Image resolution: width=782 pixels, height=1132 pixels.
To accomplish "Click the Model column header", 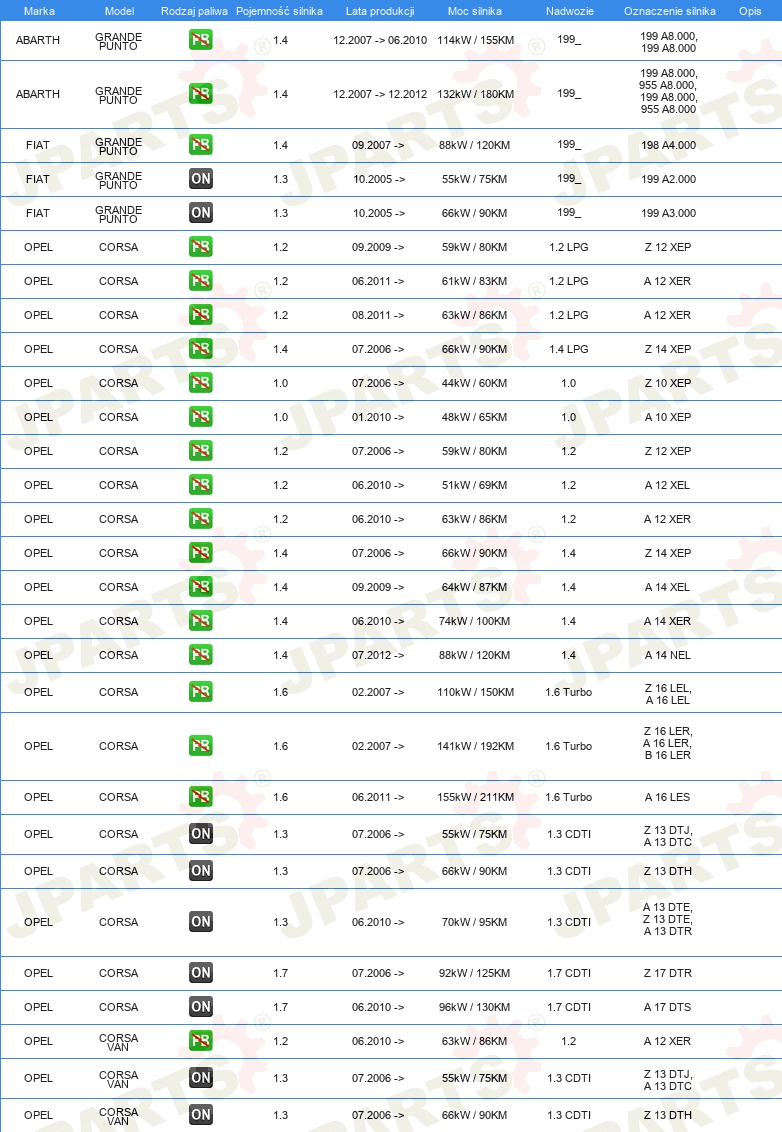I will tap(119, 11).
